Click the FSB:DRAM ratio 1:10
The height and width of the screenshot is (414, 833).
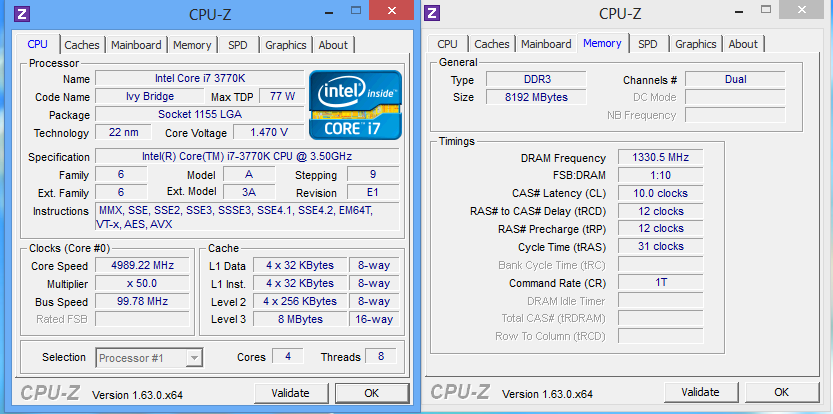(661, 175)
